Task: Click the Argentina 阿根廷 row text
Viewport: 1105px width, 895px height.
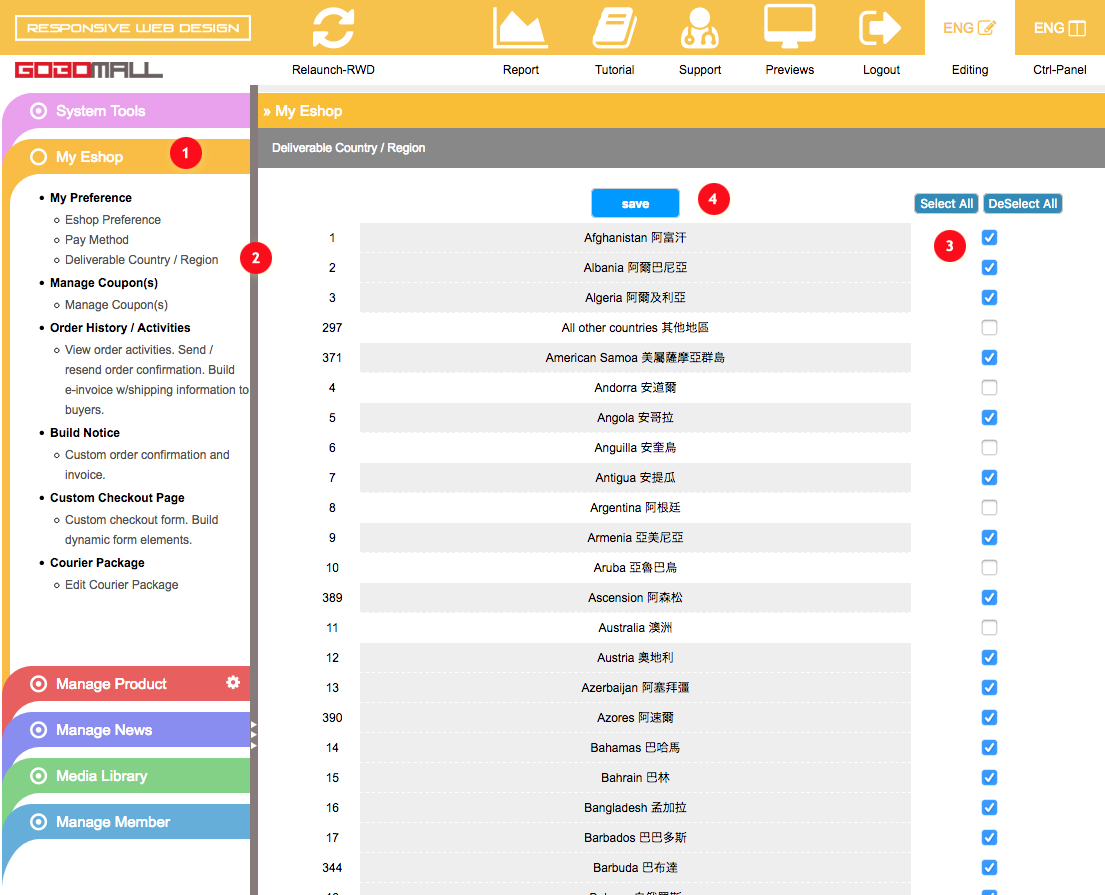Action: pyautogui.click(x=635, y=507)
